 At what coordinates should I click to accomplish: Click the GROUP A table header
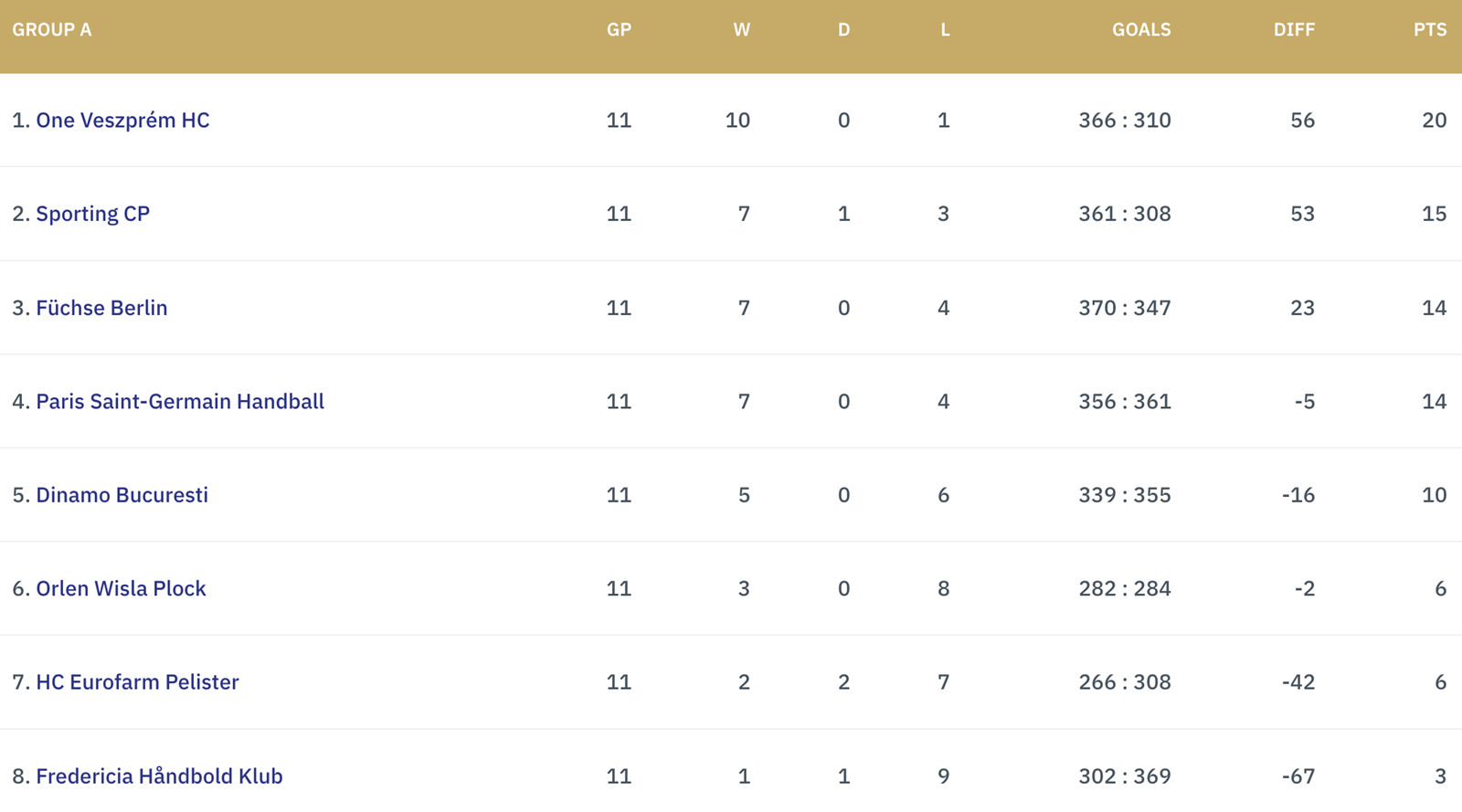52,29
